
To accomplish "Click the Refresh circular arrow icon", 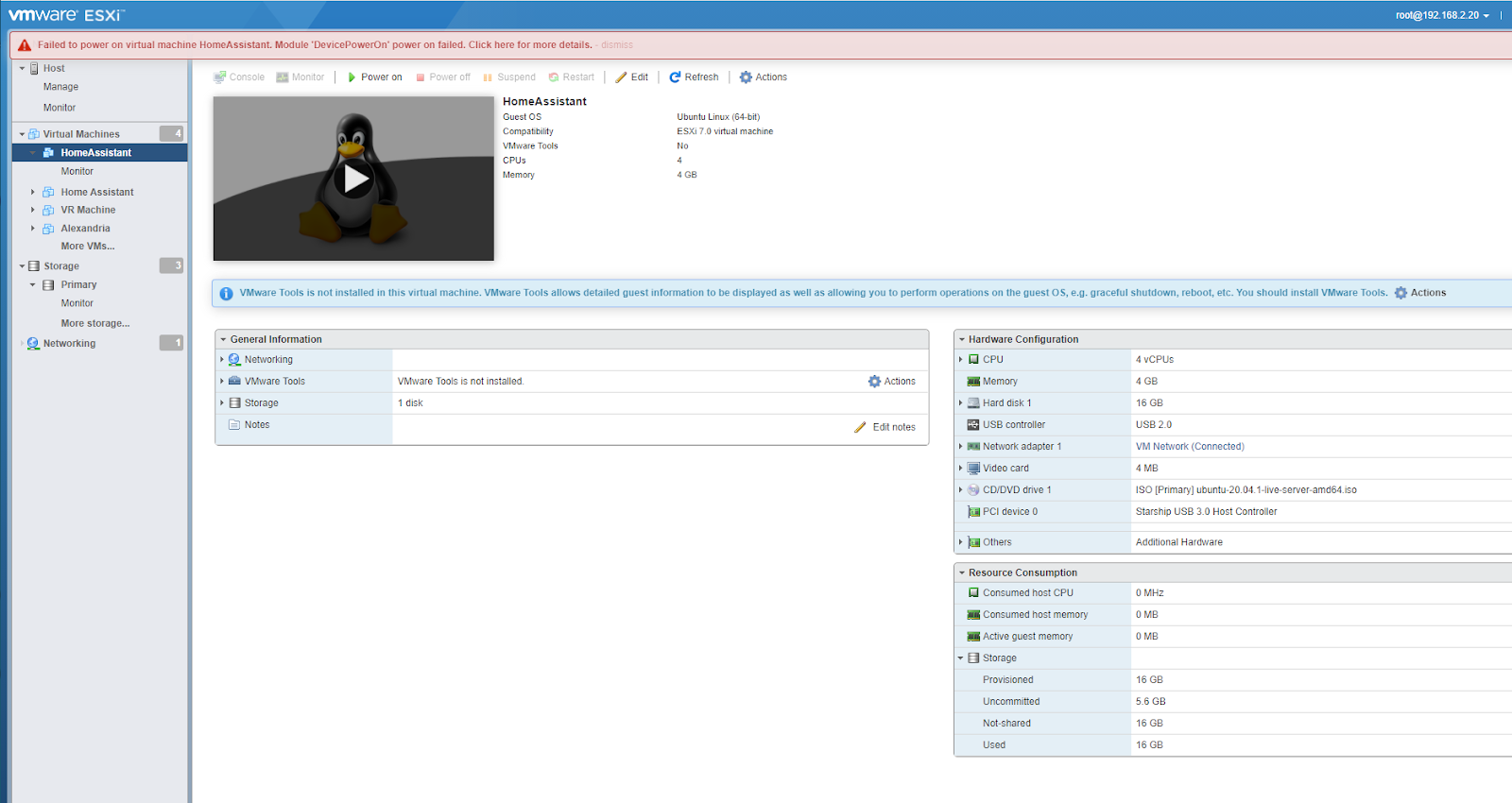I will pyautogui.click(x=675, y=77).
